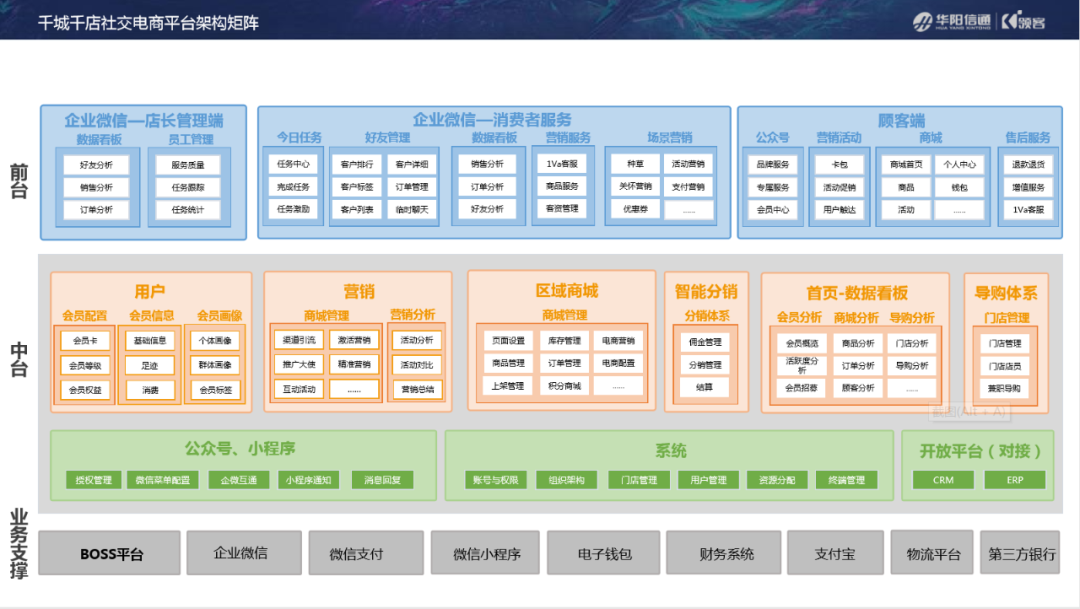Click the 任务中心 box under 今日任务
This screenshot has height=609, width=1080.
tap(293, 164)
